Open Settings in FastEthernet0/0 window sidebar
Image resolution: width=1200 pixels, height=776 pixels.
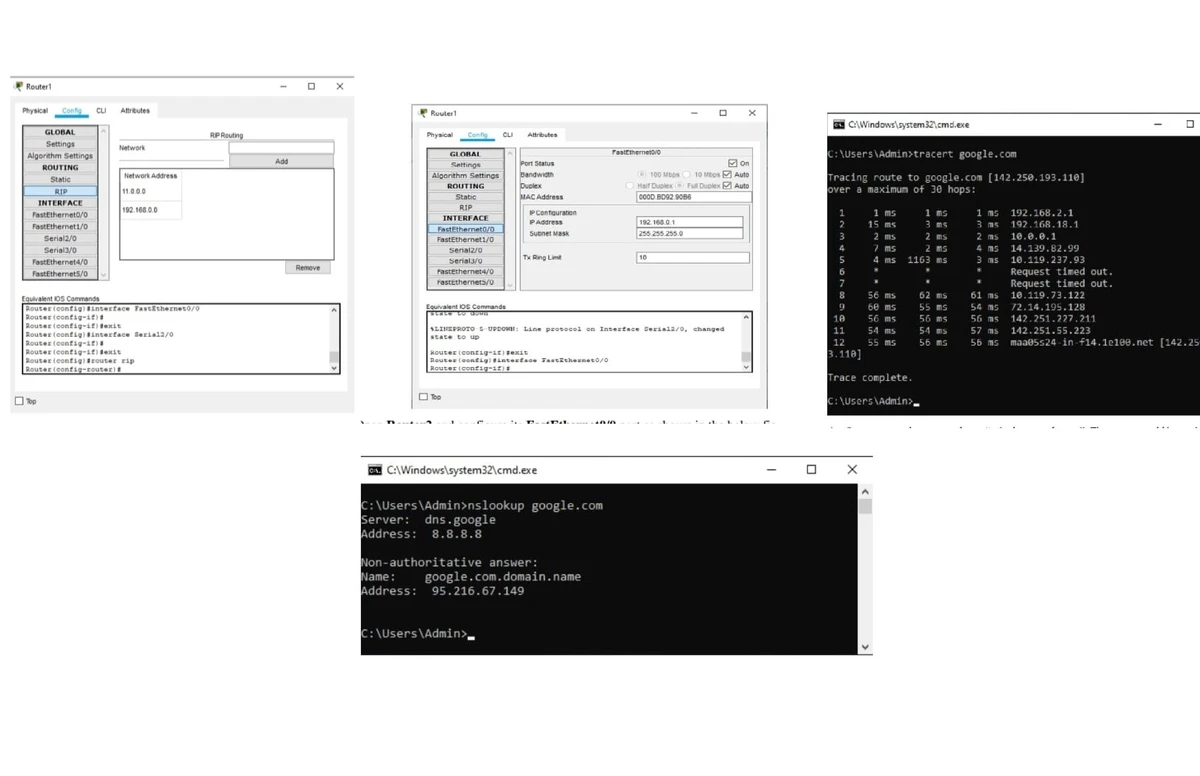point(465,165)
